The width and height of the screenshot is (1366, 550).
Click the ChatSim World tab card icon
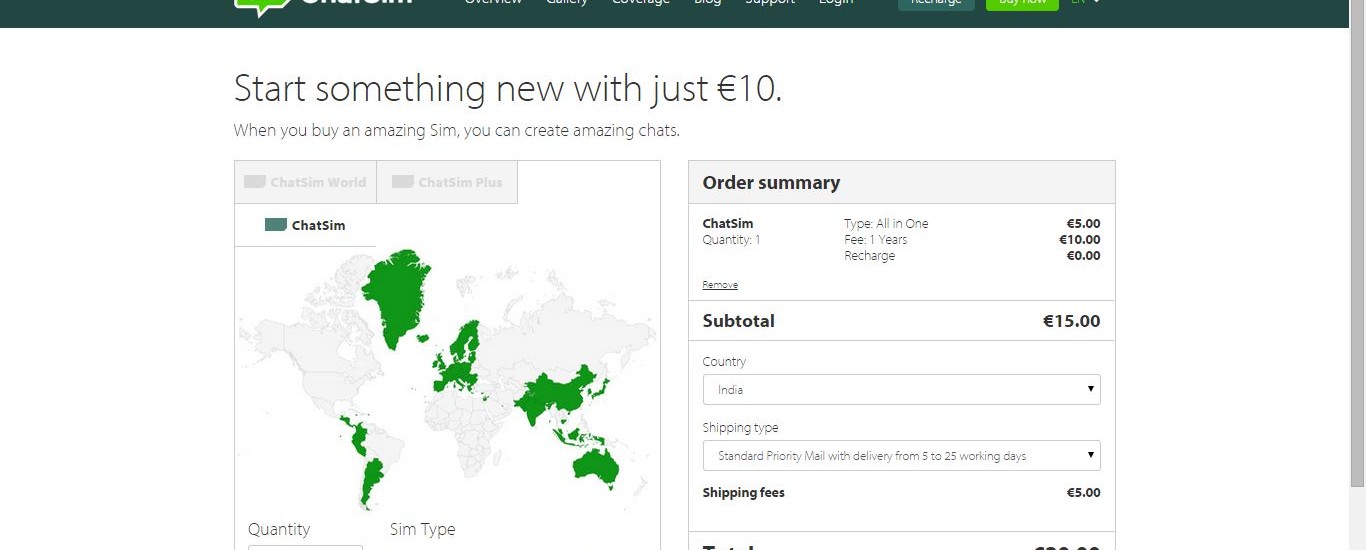(x=255, y=182)
